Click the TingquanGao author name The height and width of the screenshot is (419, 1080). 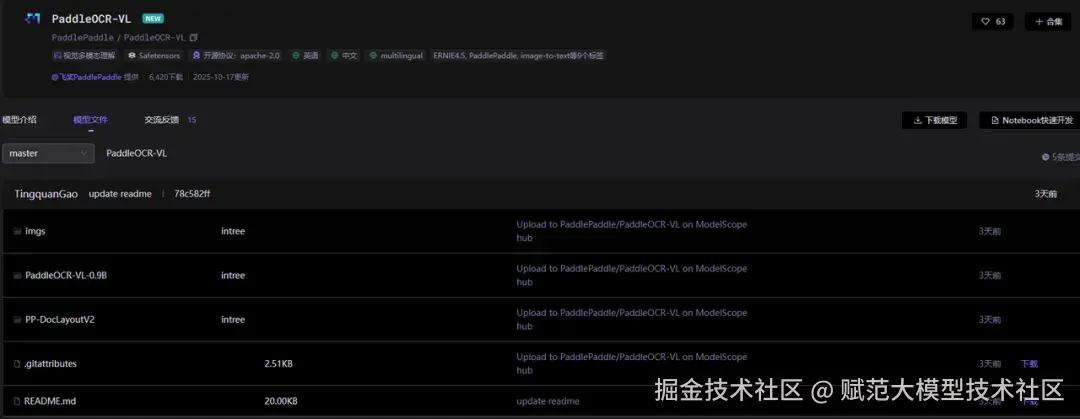point(46,194)
